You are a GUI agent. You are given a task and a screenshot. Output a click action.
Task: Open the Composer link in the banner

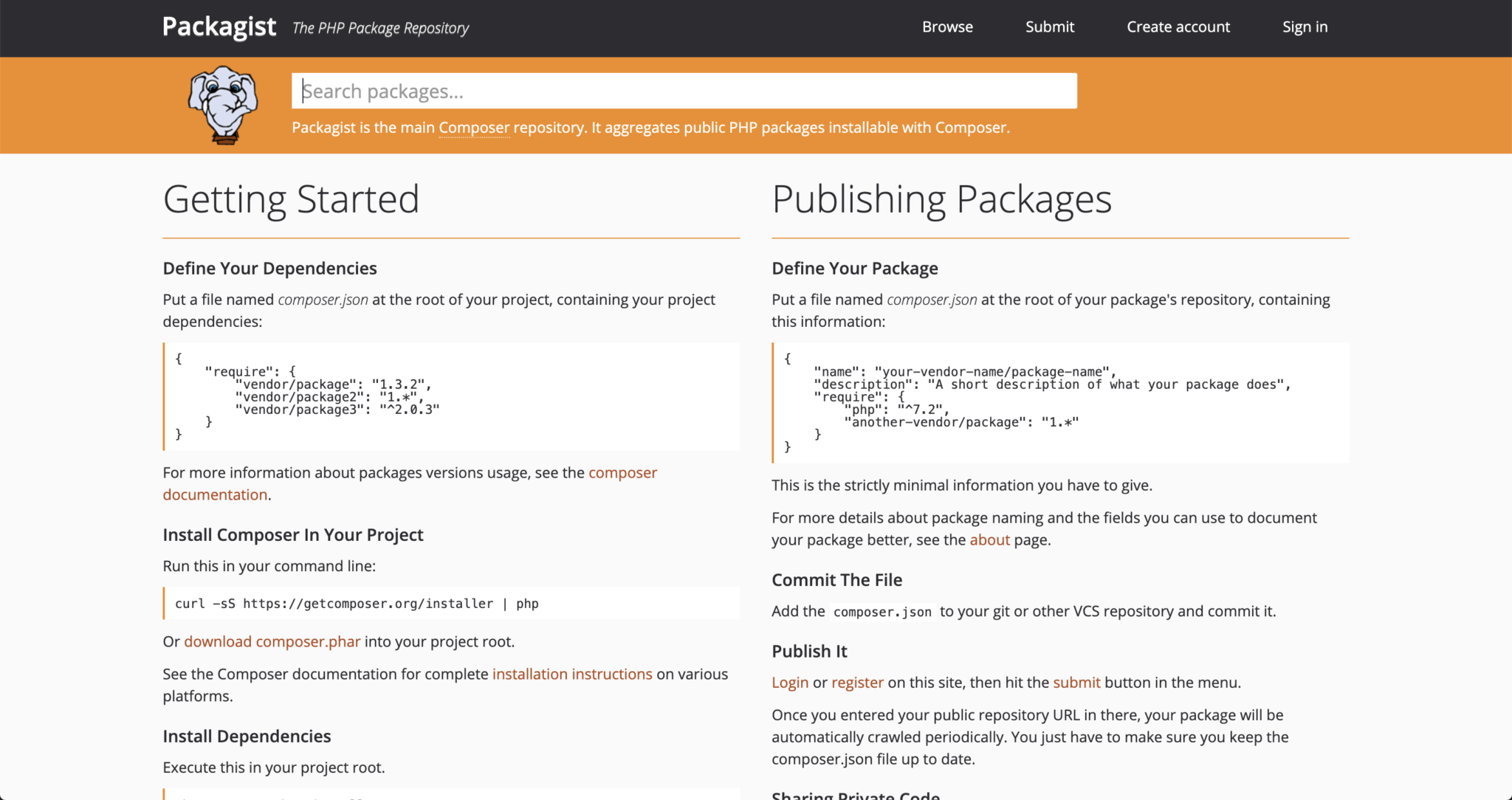473,127
